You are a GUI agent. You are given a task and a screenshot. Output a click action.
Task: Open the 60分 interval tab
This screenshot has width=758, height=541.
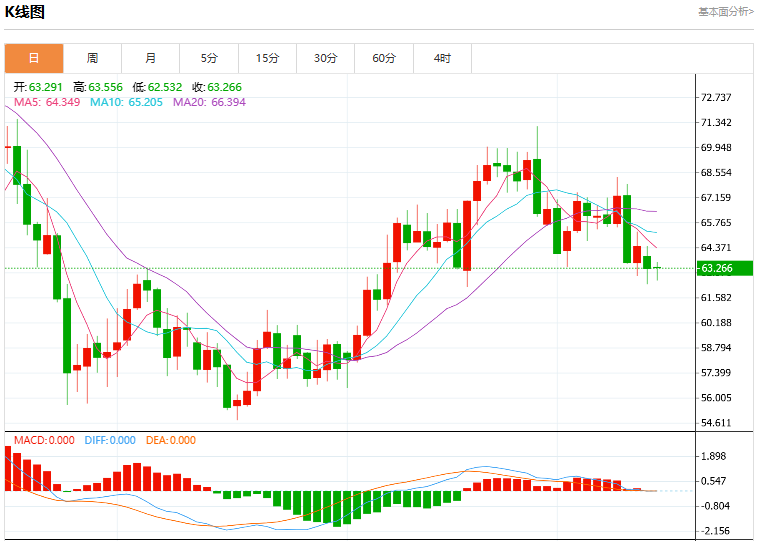tap(384, 58)
